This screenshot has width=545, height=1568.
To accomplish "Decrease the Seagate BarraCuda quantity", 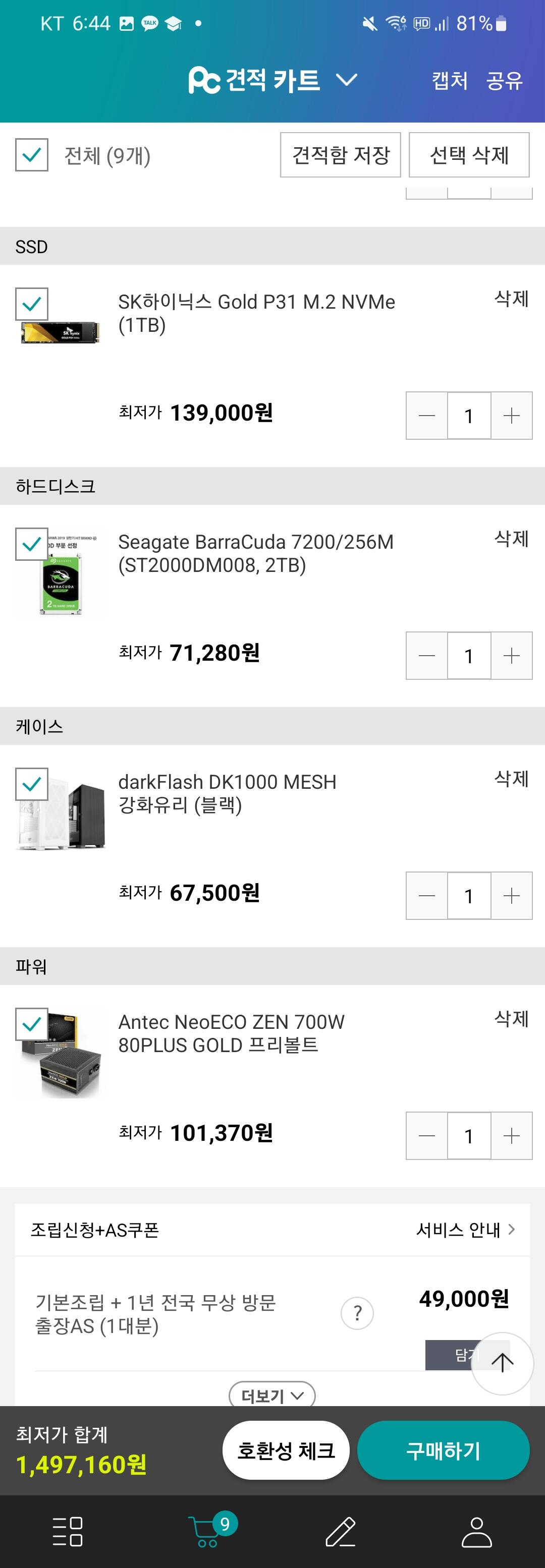I will click(427, 656).
